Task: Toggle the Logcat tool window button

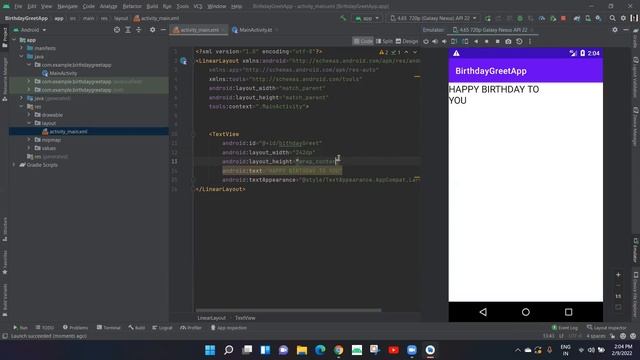Action: click(x=162, y=328)
